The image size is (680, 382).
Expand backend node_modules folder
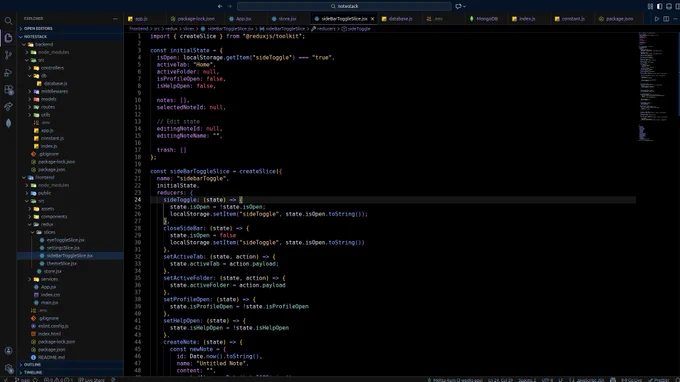(70, 52)
